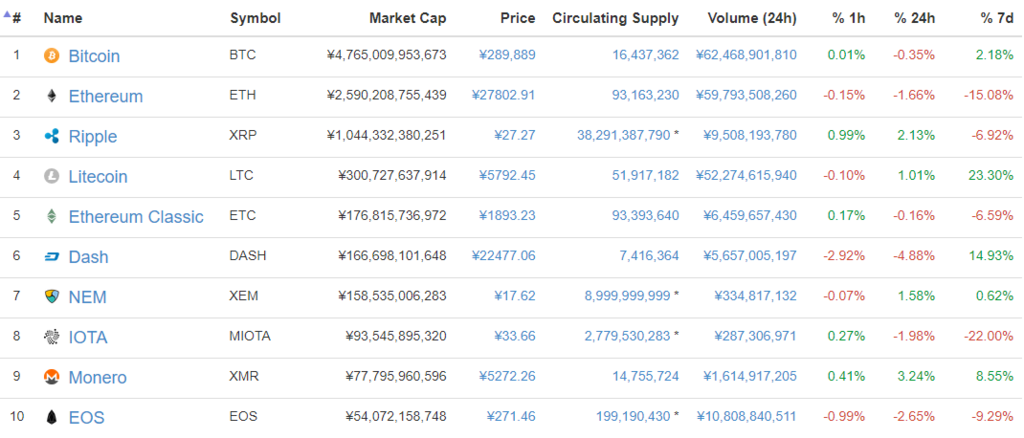The width and height of the screenshot is (1024, 438).
Task: Sort by the % 24h header
Action: [915, 18]
